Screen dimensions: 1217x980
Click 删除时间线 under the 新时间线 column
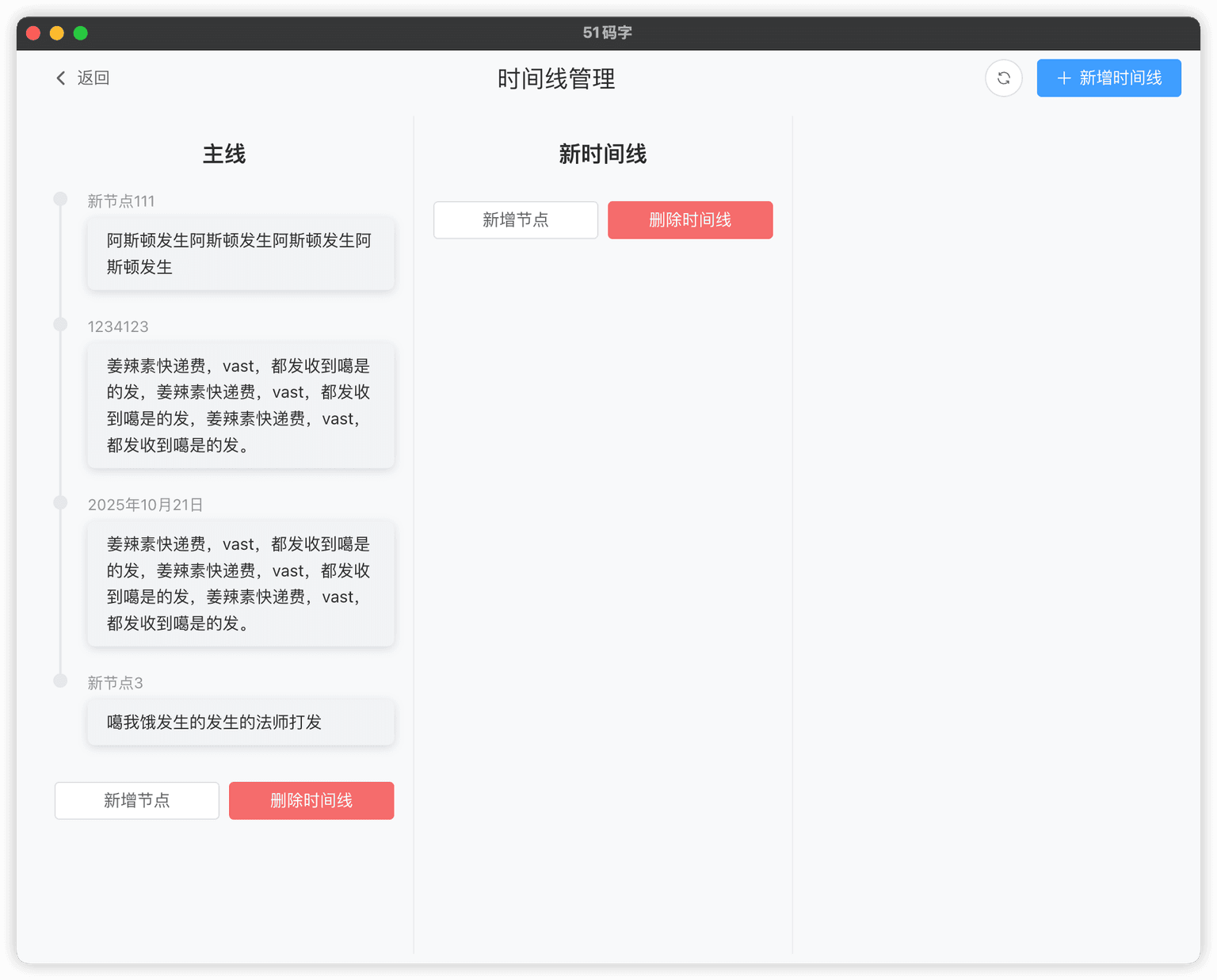(x=689, y=220)
